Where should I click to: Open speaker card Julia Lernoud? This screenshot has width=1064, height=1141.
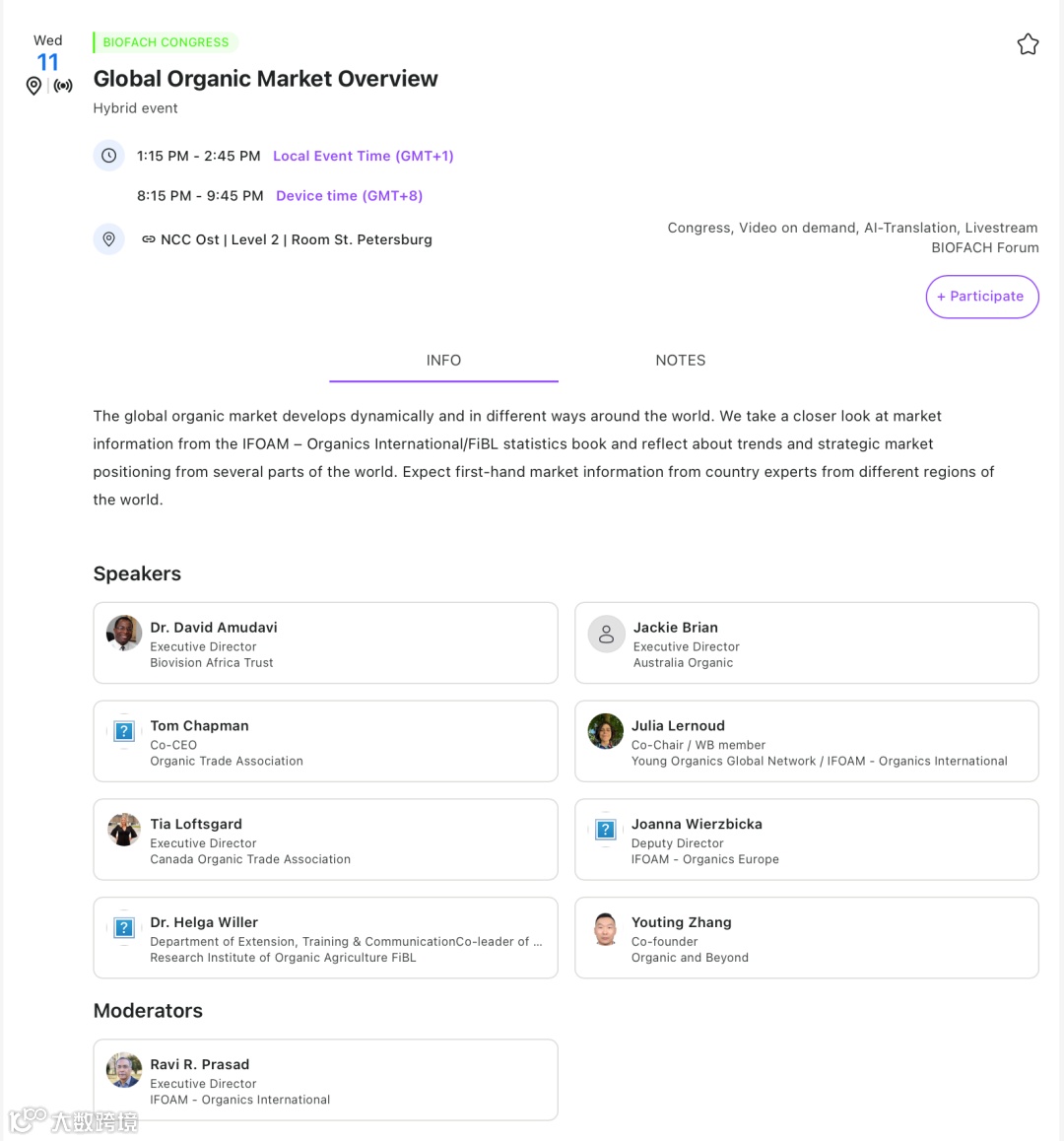[806, 742]
